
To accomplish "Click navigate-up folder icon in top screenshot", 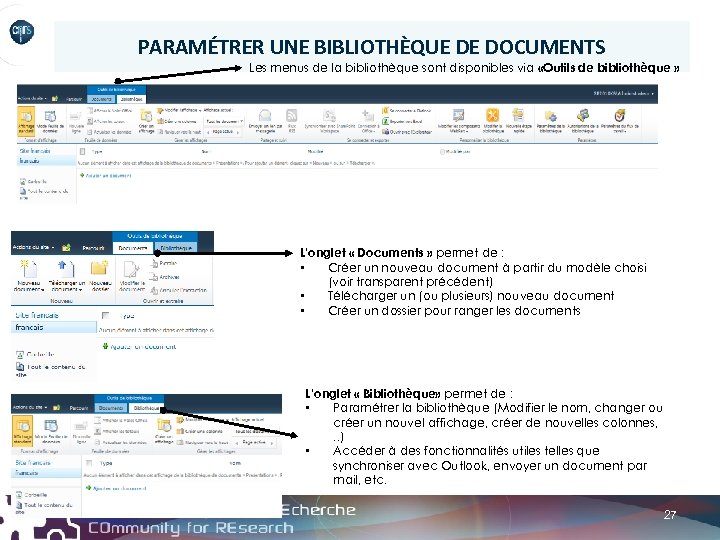I will [x=55, y=98].
